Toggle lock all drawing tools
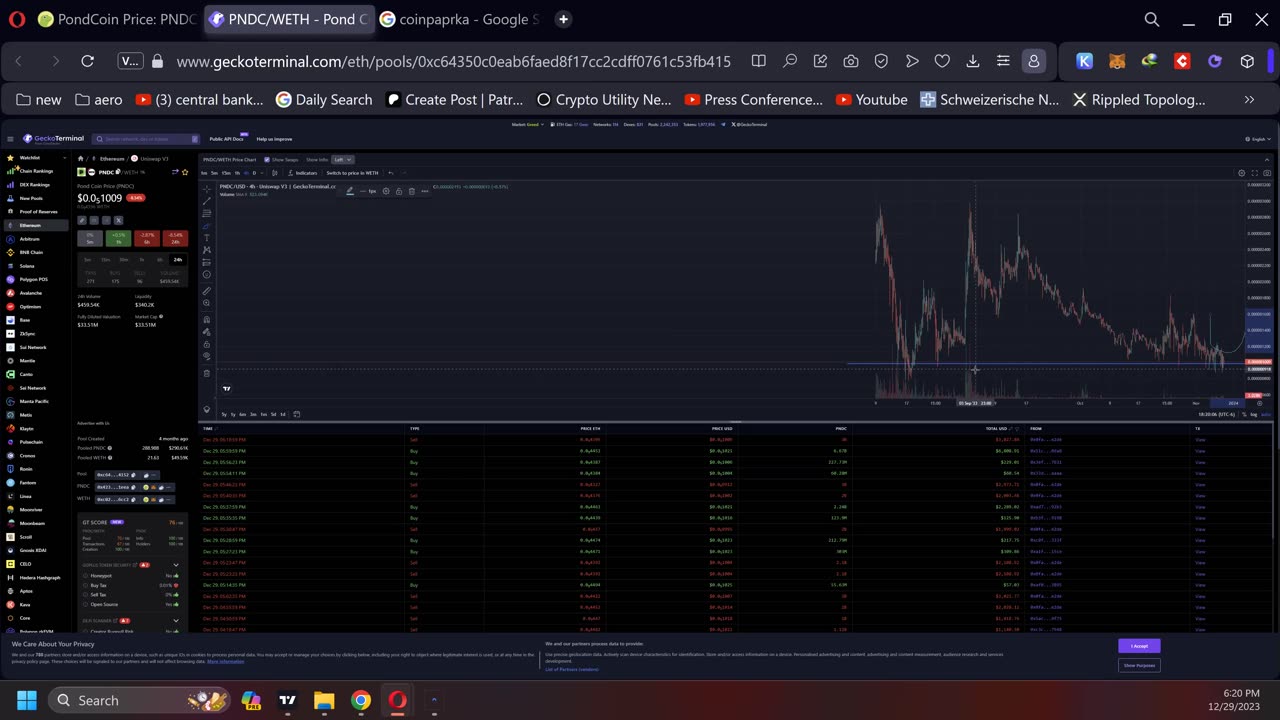 point(207,344)
